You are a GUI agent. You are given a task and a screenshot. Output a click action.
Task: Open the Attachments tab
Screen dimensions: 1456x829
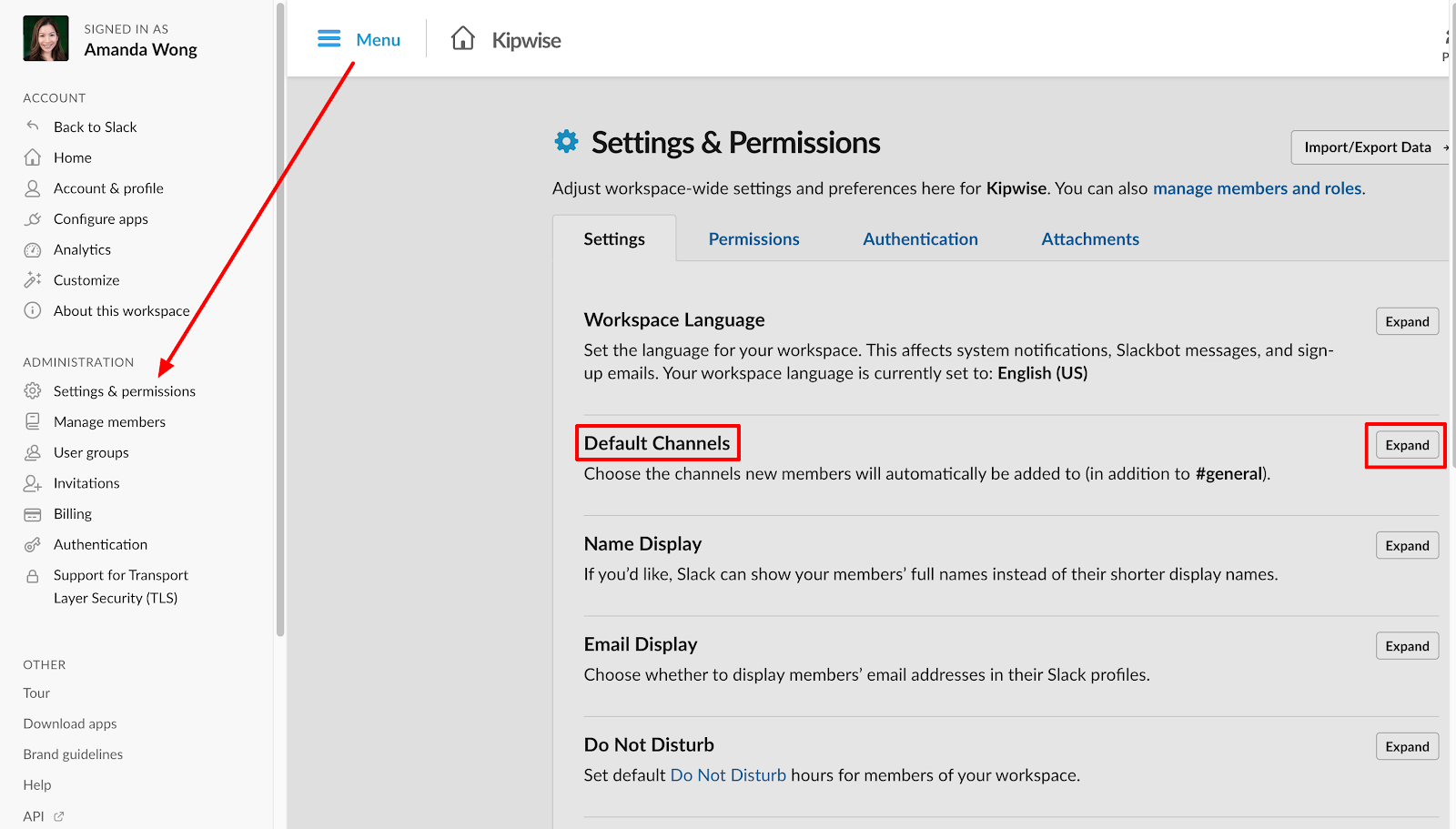(x=1089, y=238)
